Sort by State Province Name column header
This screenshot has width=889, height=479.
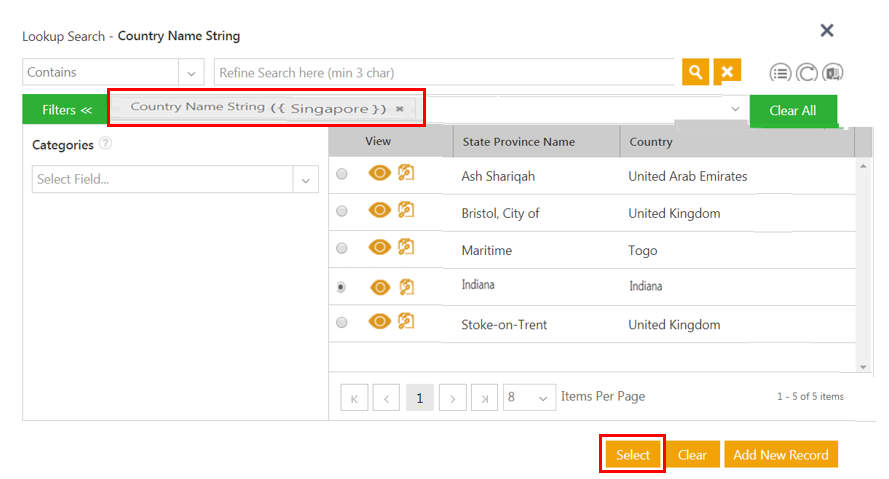pyautogui.click(x=519, y=142)
